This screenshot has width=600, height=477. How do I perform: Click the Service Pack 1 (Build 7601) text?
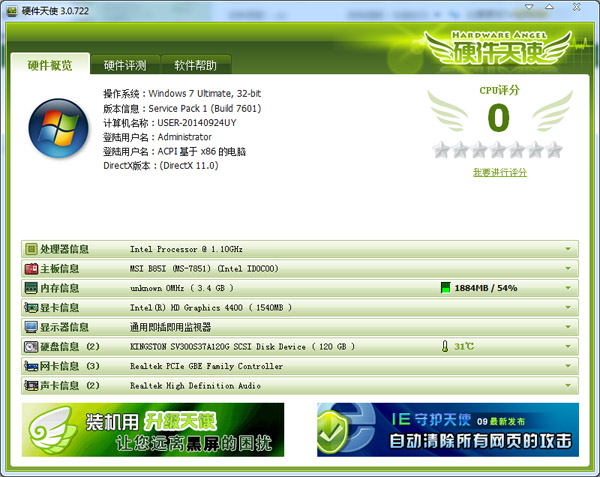pyautogui.click(x=205, y=109)
